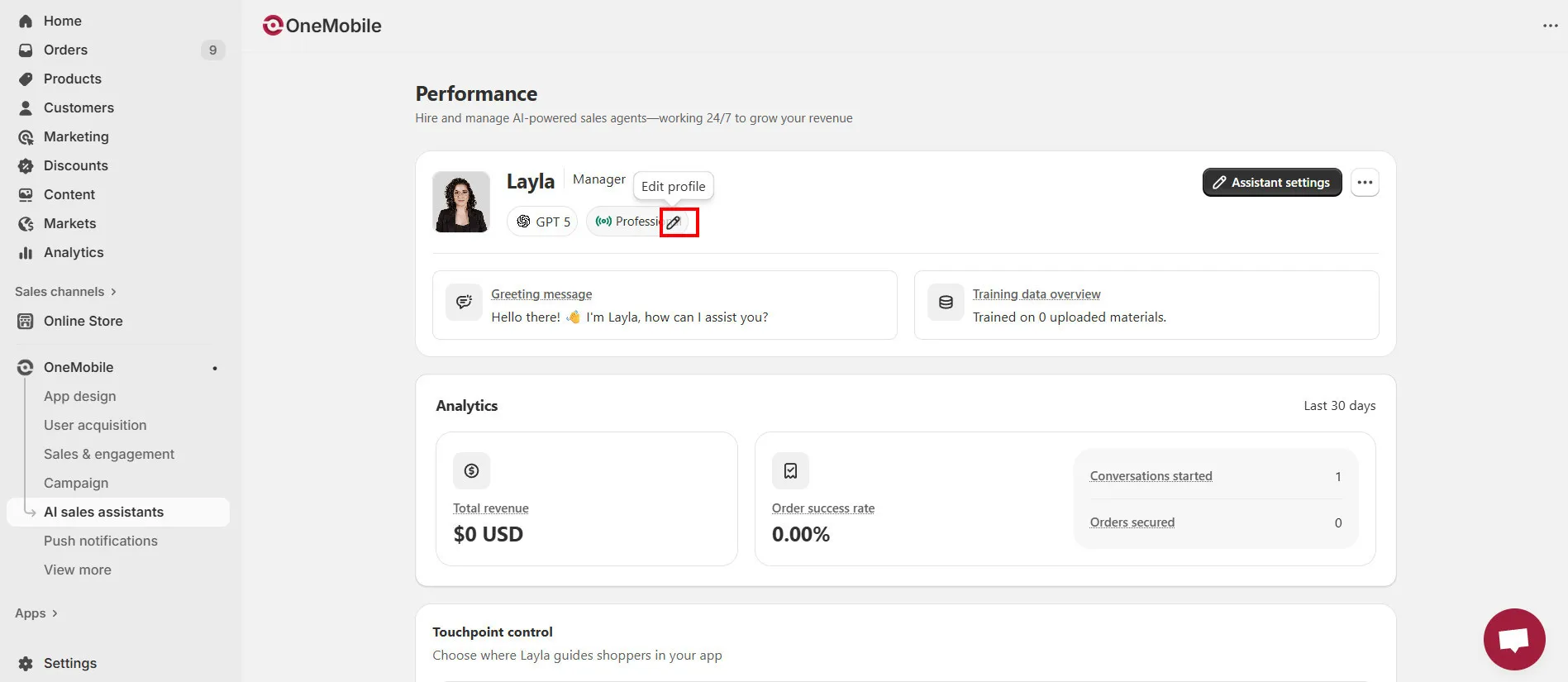This screenshot has height=682, width=1568.
Task: Click the Order success rate label
Action: coord(823,508)
